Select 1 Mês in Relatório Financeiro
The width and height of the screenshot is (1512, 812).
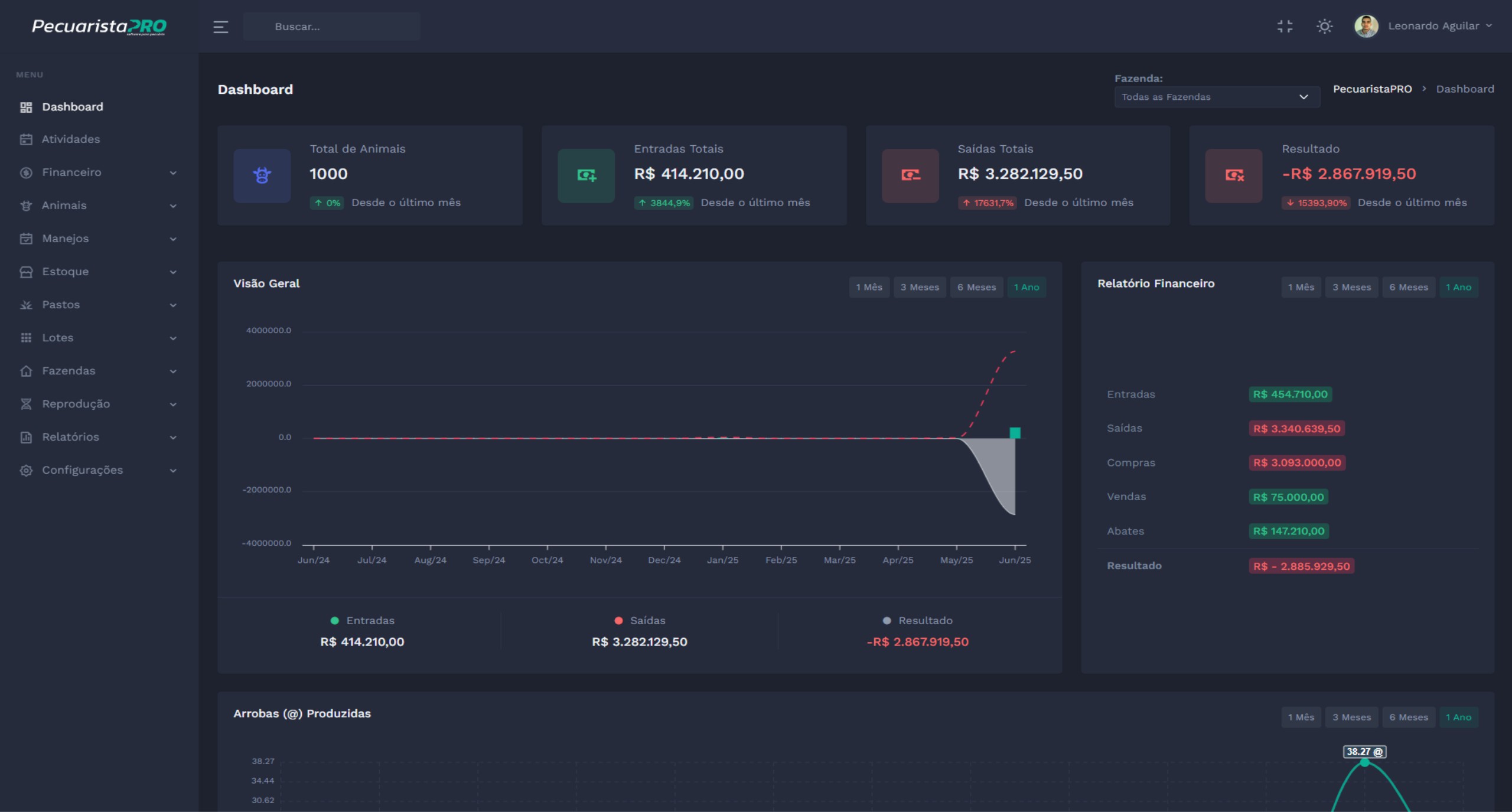(1301, 288)
